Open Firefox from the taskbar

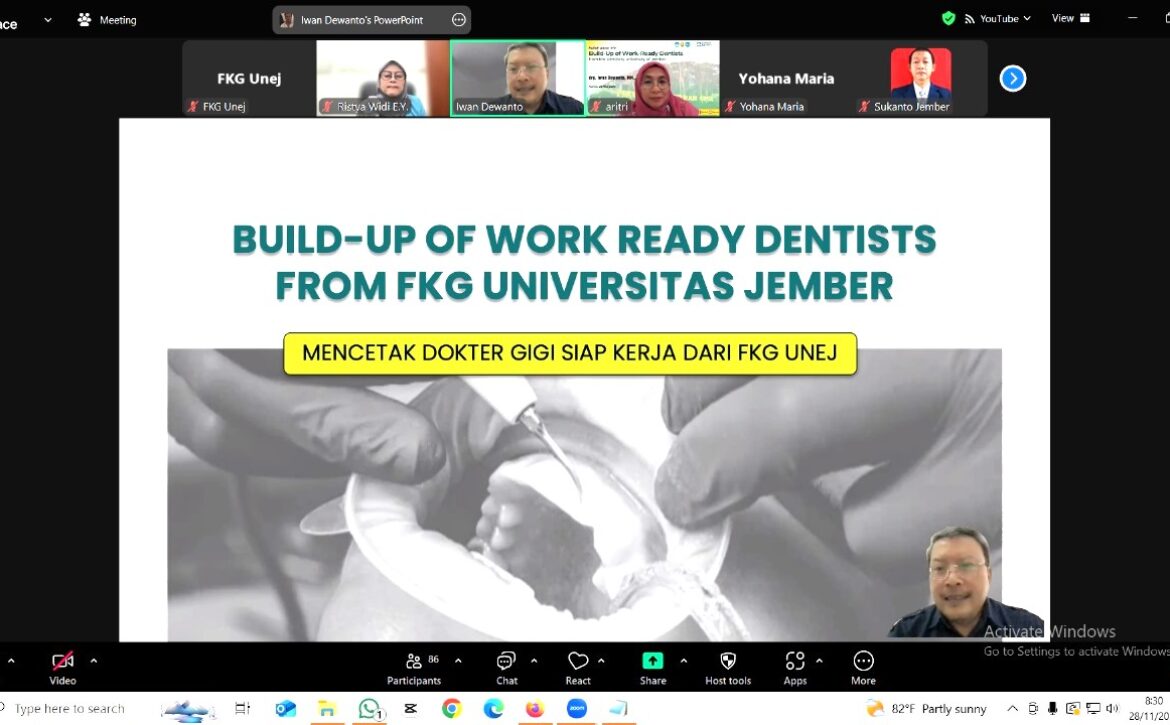(x=535, y=709)
